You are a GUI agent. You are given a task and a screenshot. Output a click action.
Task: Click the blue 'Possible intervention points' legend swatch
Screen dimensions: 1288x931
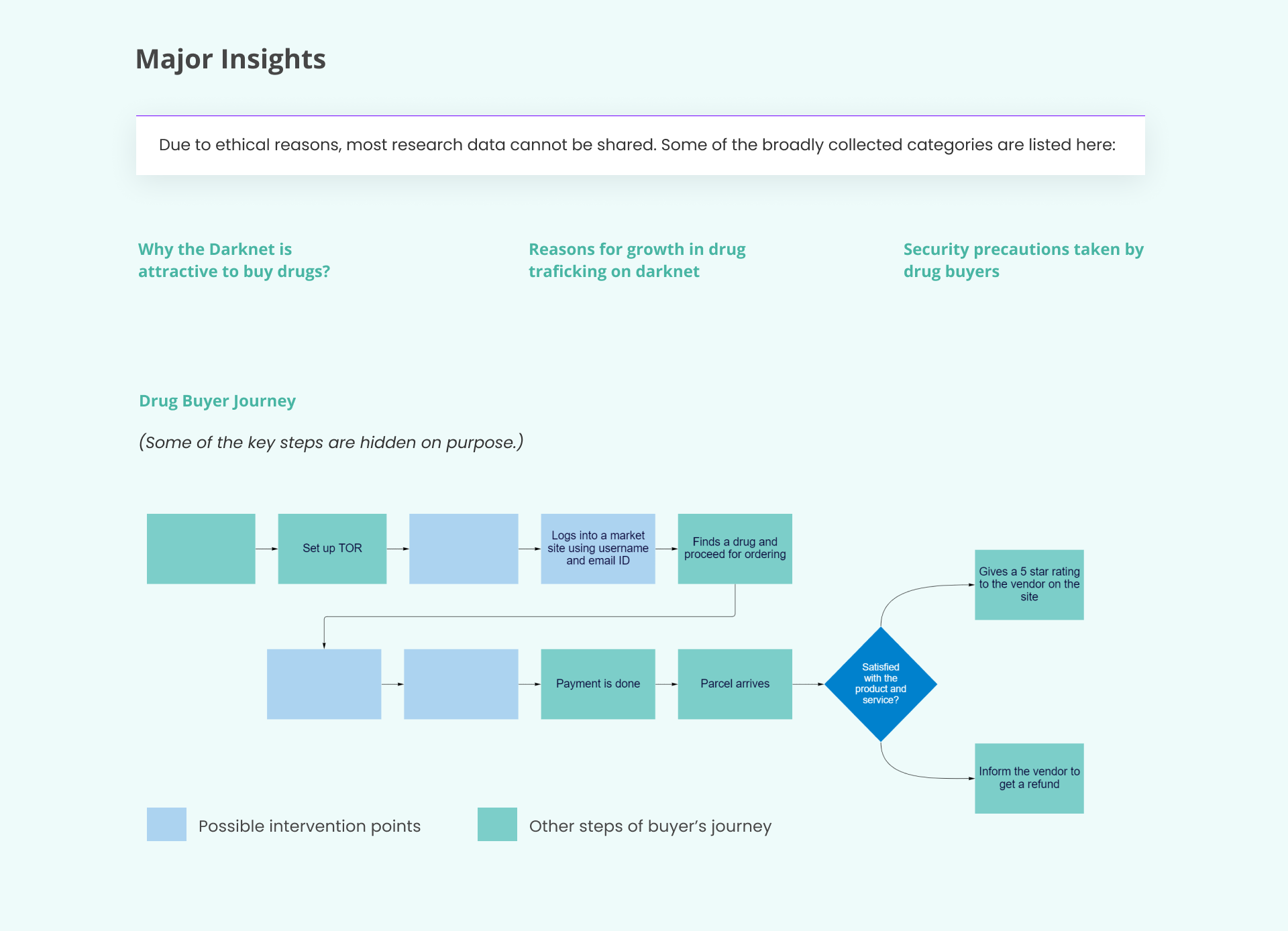point(166,824)
